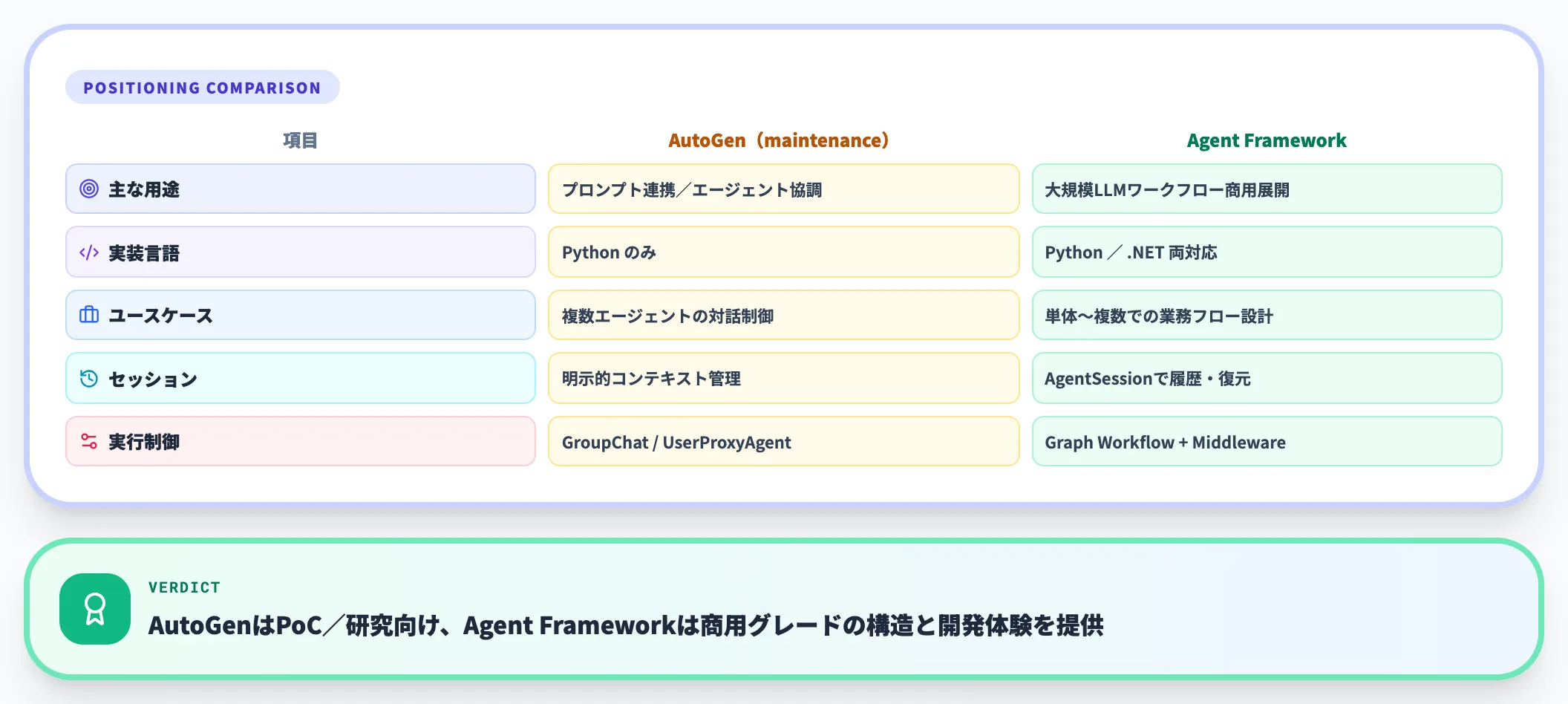Click the 大規模LLMワークフロー商用展開 cell

1267,189
